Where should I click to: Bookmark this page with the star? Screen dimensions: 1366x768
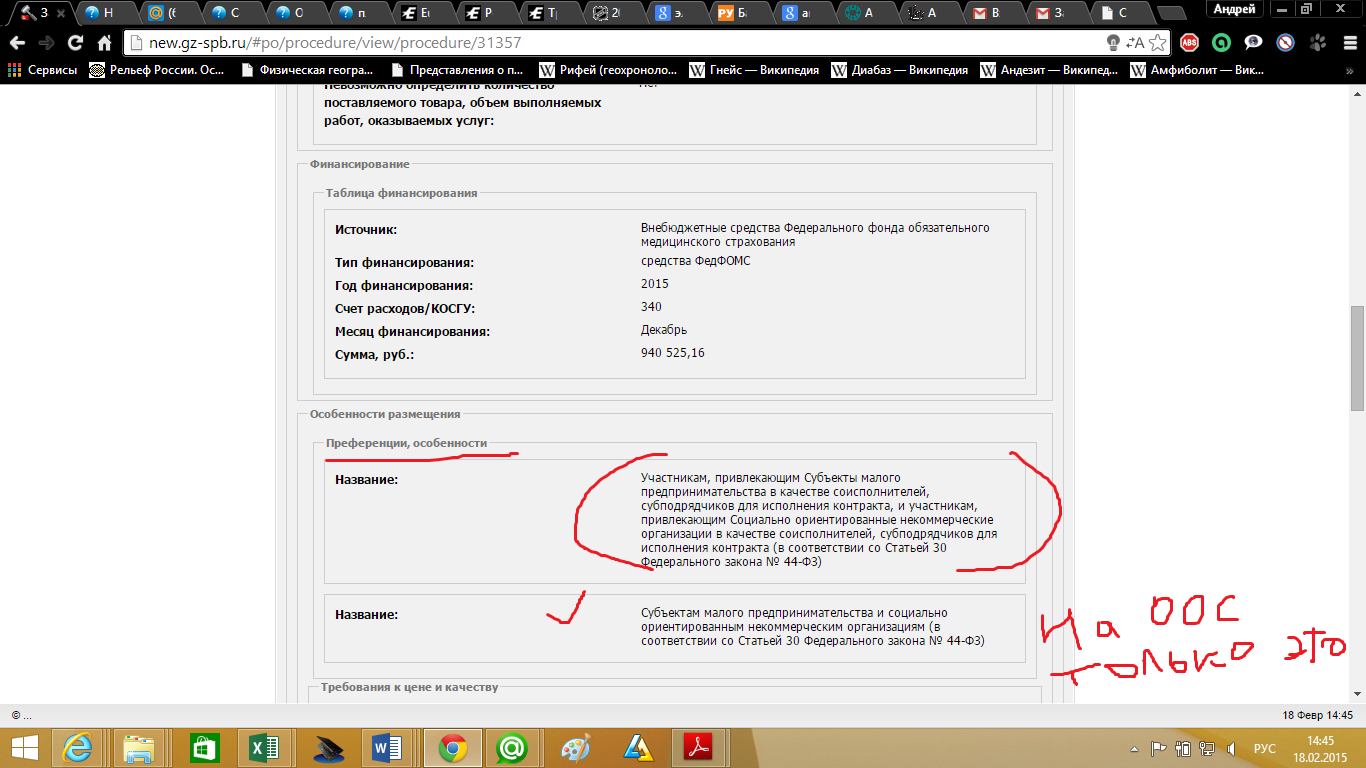[x=1157, y=43]
